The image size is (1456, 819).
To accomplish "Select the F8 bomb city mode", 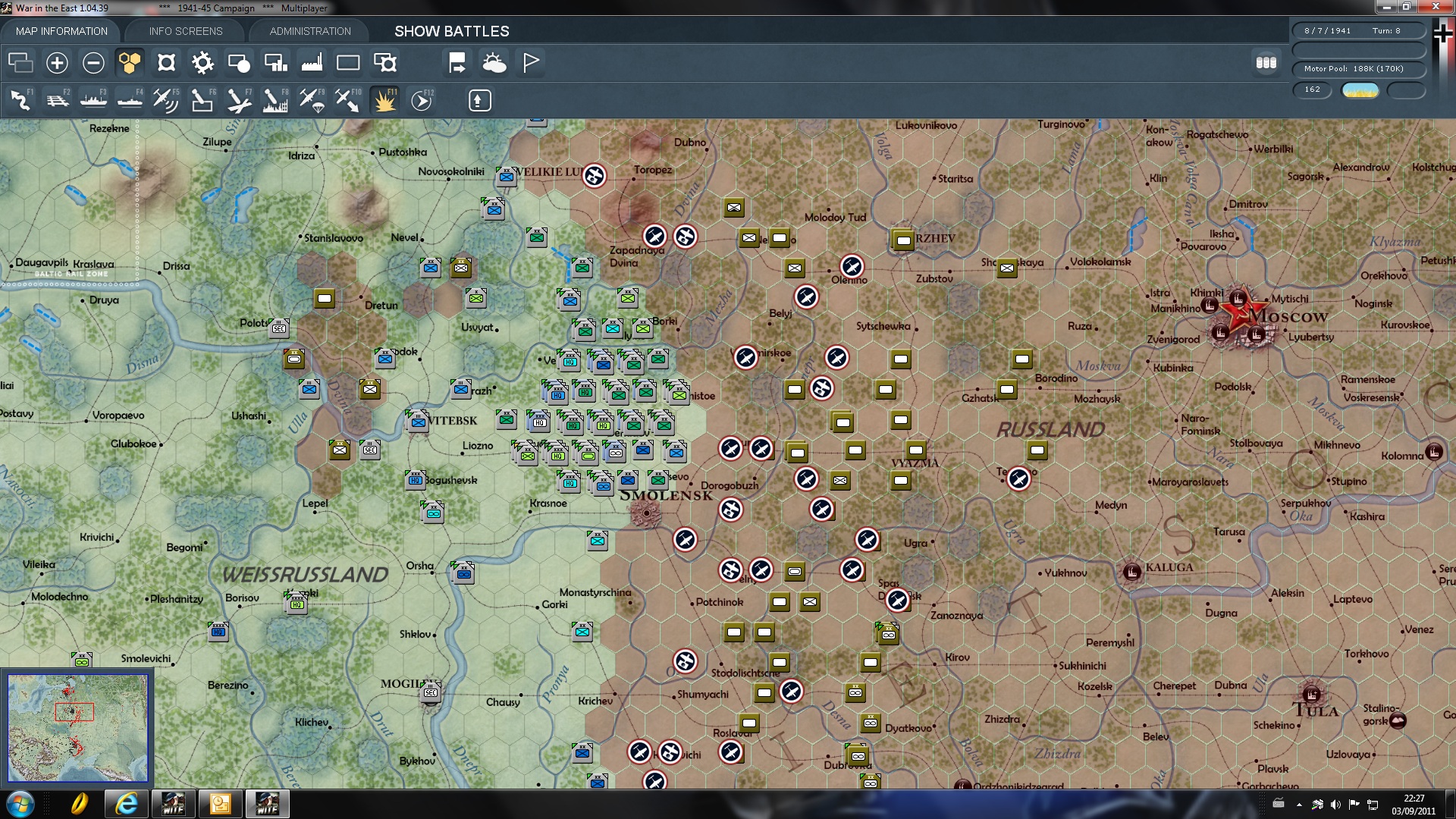I will click(275, 100).
